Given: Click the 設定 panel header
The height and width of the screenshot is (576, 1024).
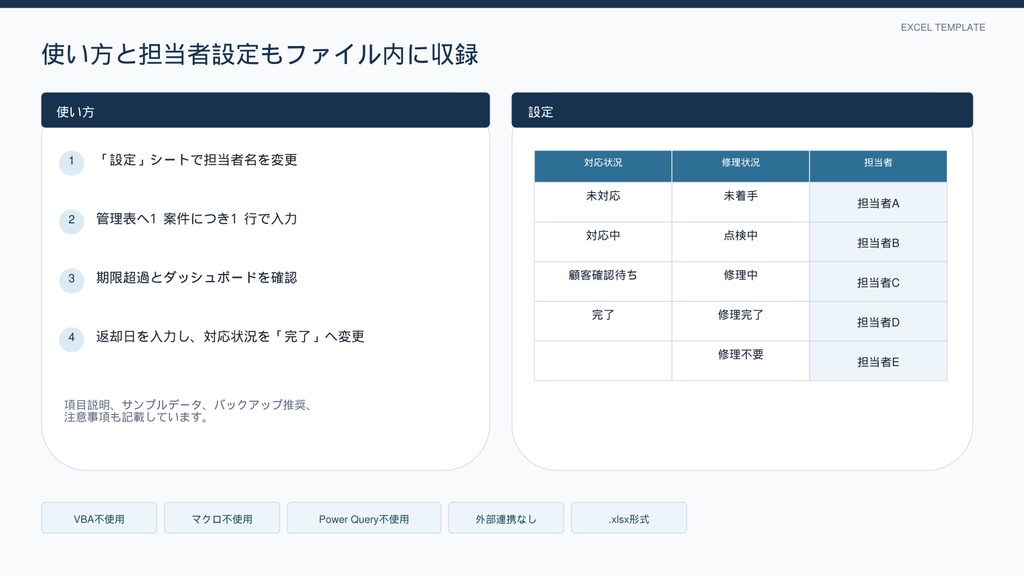Looking at the screenshot, I should [742, 110].
